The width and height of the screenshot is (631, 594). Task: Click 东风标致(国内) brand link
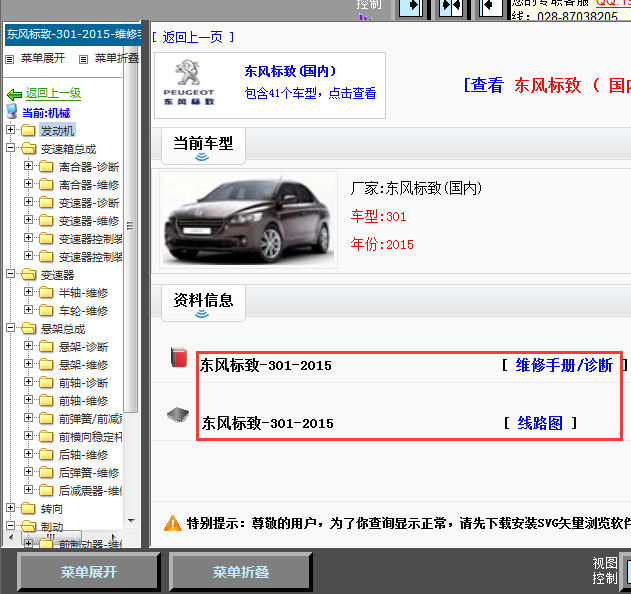(290, 71)
